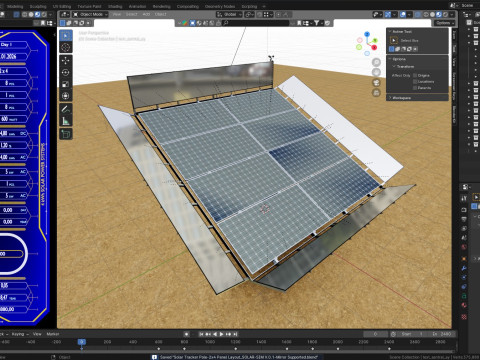Switch to the Geometry Nodes workspace tab
This screenshot has height=360, width=480.
click(x=220, y=6)
